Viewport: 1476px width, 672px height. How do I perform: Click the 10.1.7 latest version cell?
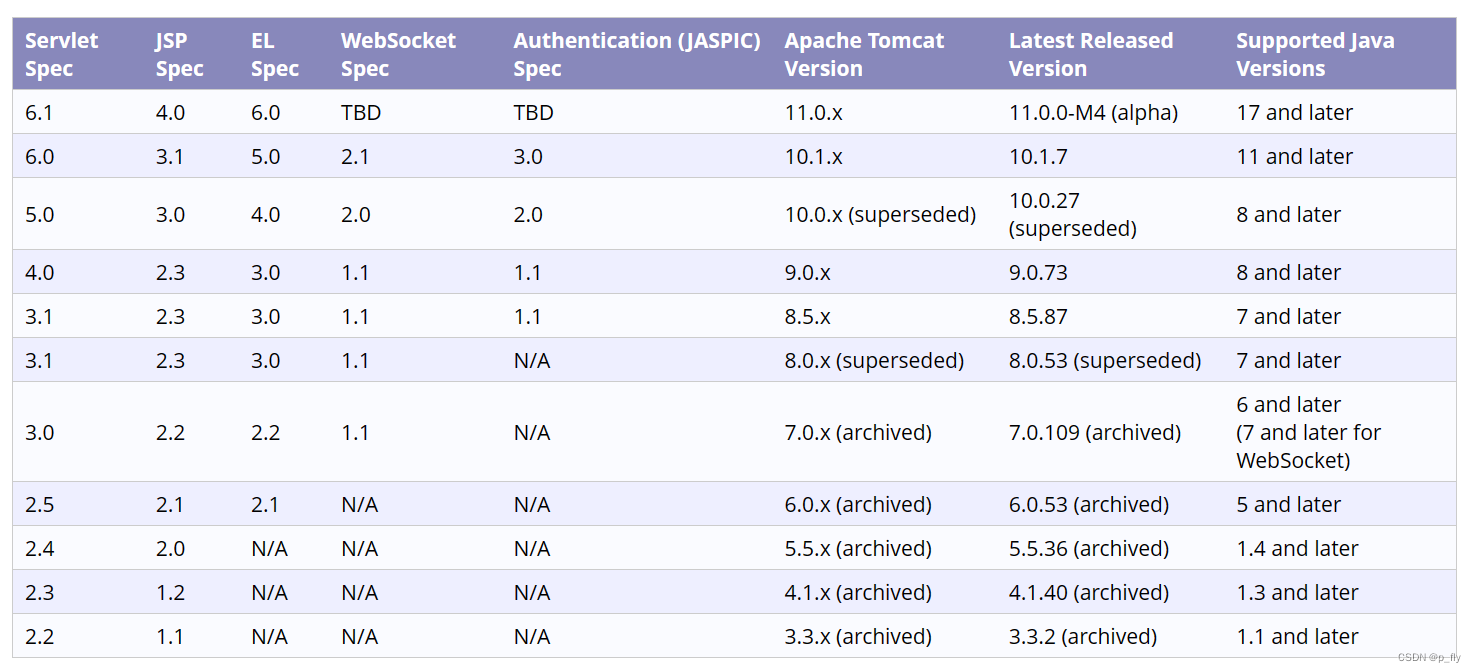[x=1038, y=157]
